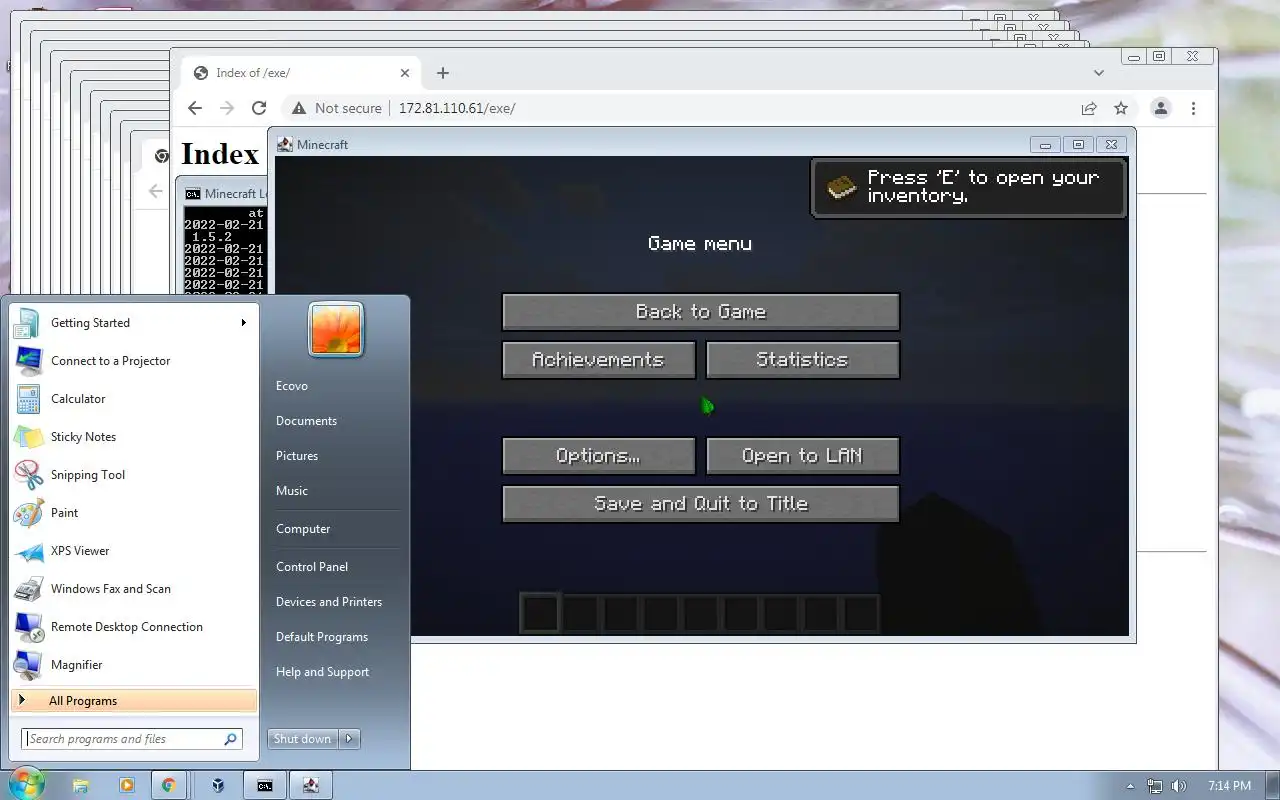Open the Statistics screen
The image size is (1280, 800).
coord(802,359)
